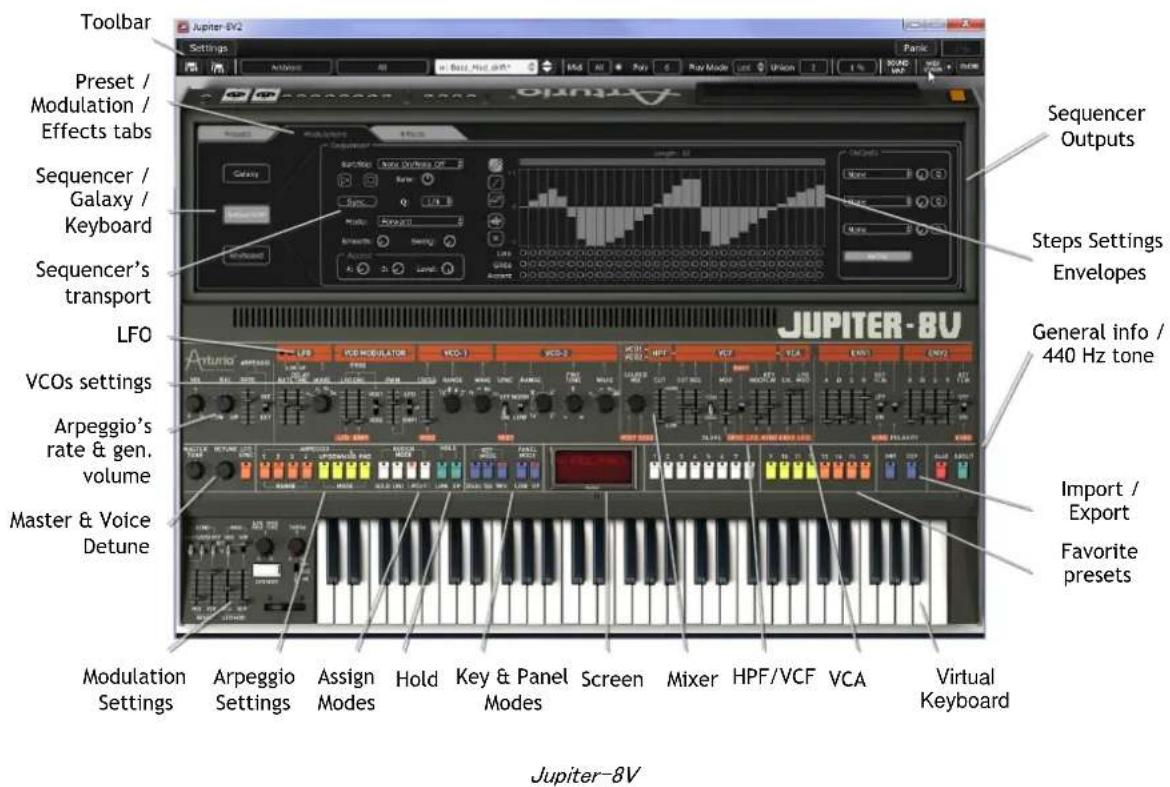Click the blue Import button on synth panel
Screen dimensions: 1170x787
click(889, 470)
